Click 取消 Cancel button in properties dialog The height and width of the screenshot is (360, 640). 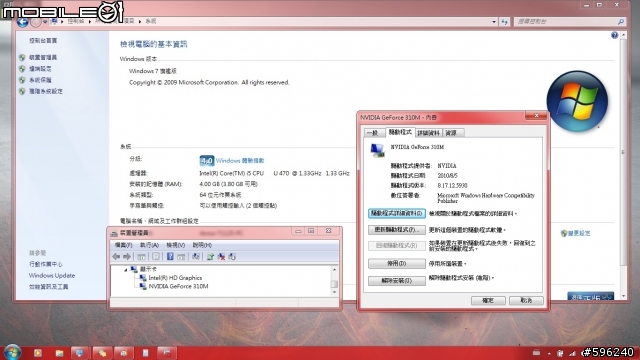[526, 300]
